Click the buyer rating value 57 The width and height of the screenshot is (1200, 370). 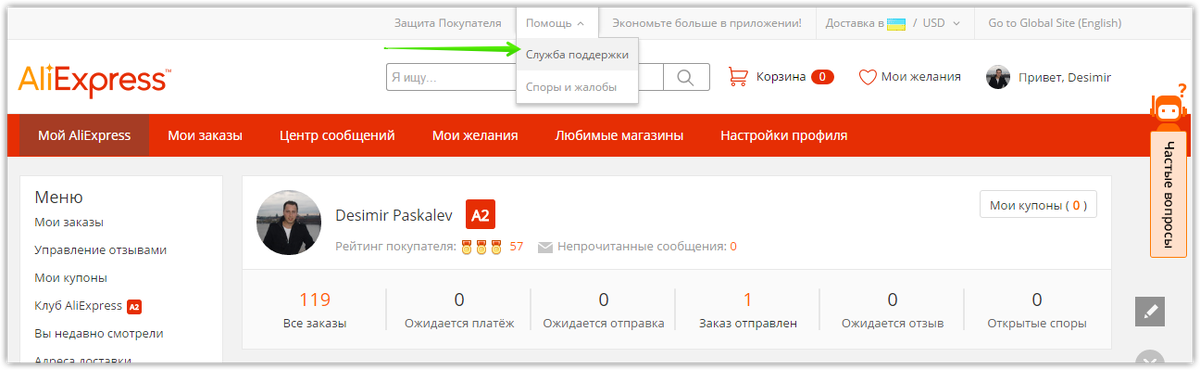(516, 246)
